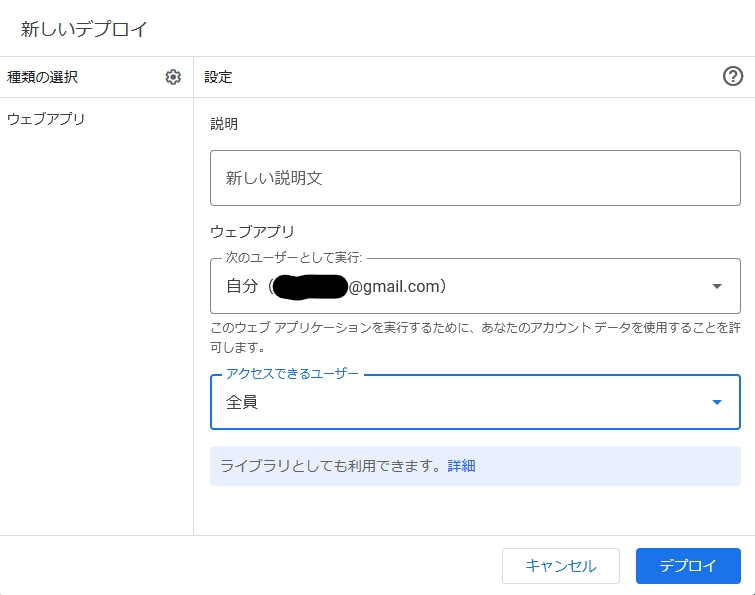Click the 説明 label above the description field
The image size is (755, 595).
click(x=224, y=124)
